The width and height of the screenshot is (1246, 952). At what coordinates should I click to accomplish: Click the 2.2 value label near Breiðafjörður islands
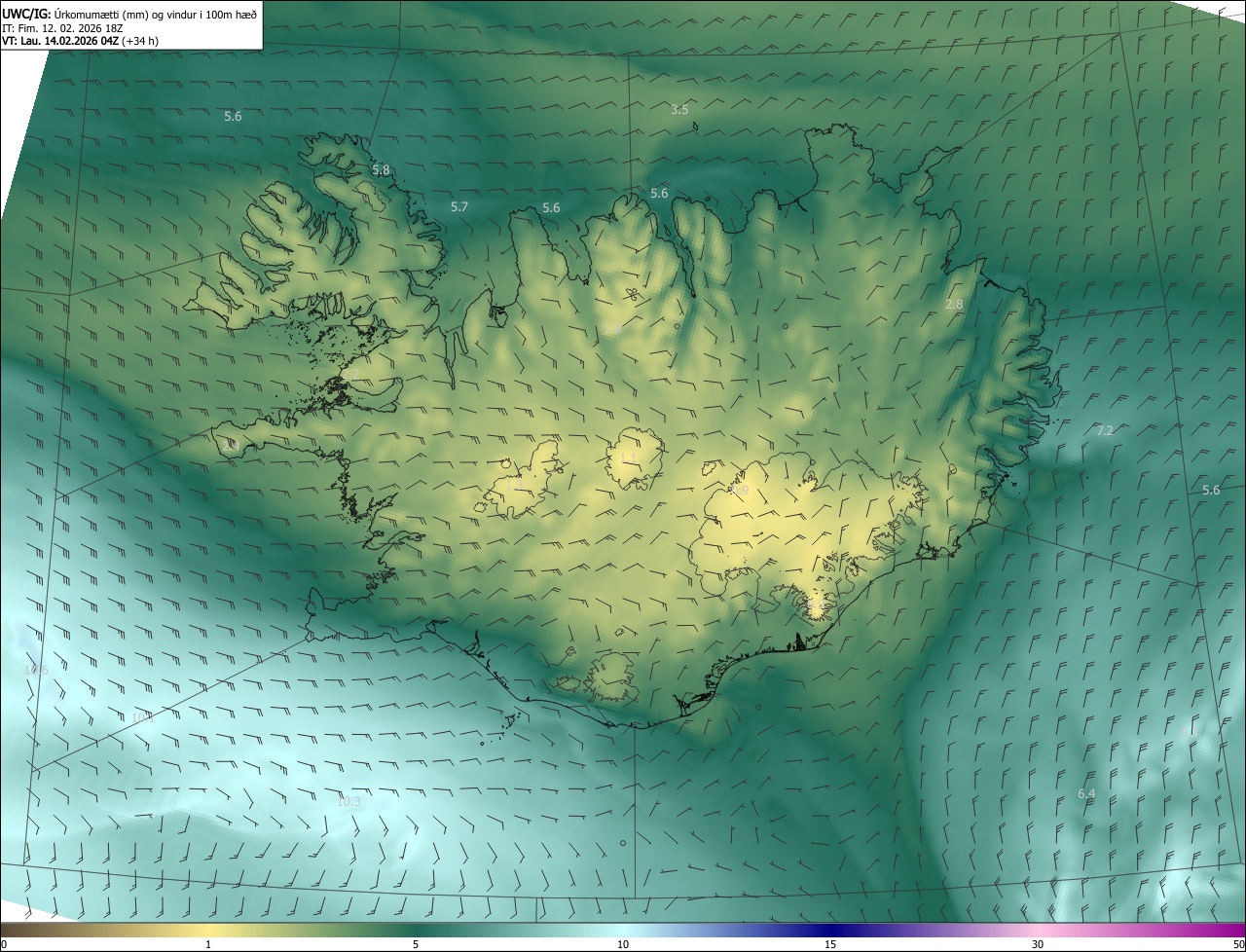pos(351,373)
